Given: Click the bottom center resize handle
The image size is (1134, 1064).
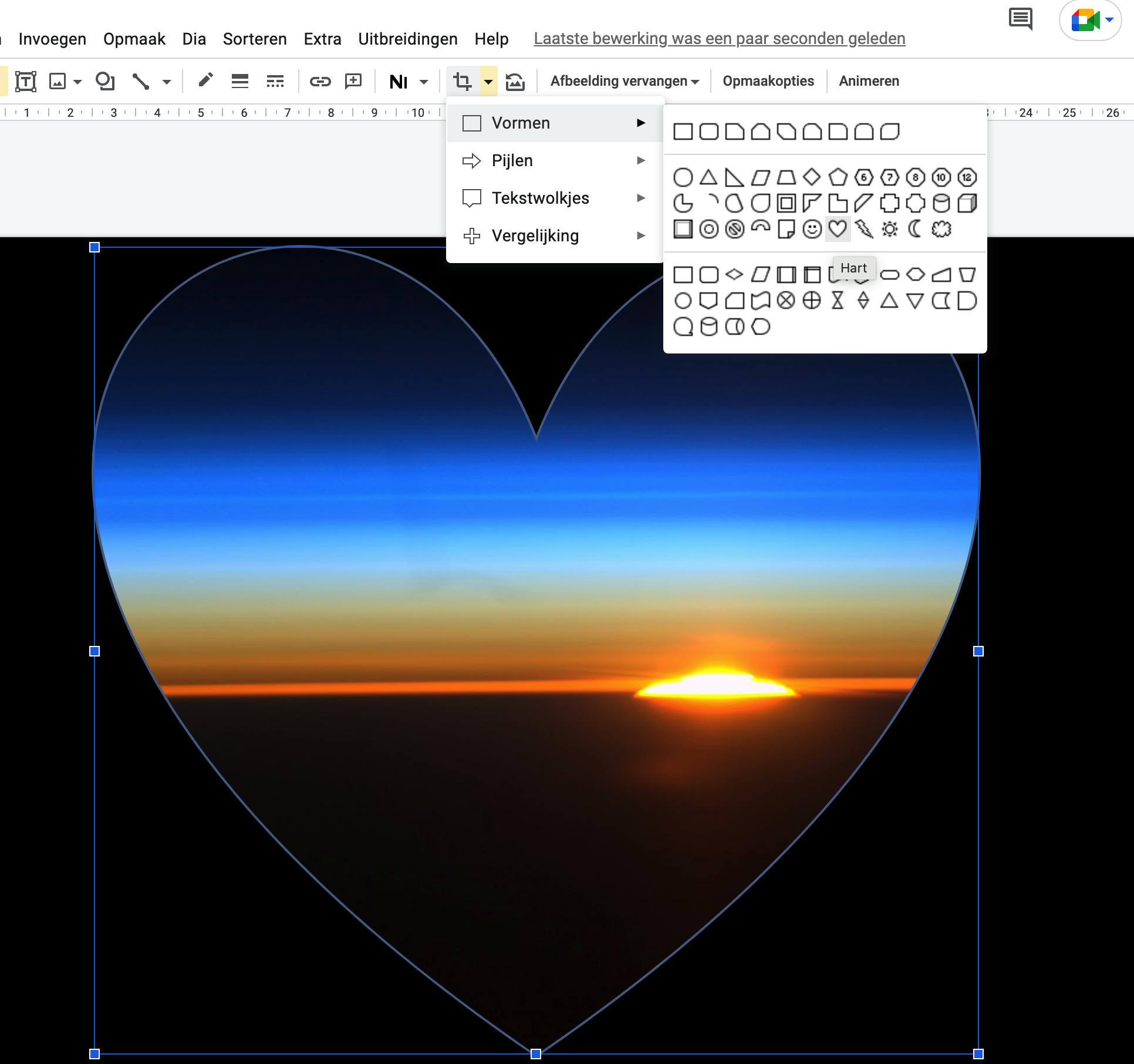Looking at the screenshot, I should 535,1054.
